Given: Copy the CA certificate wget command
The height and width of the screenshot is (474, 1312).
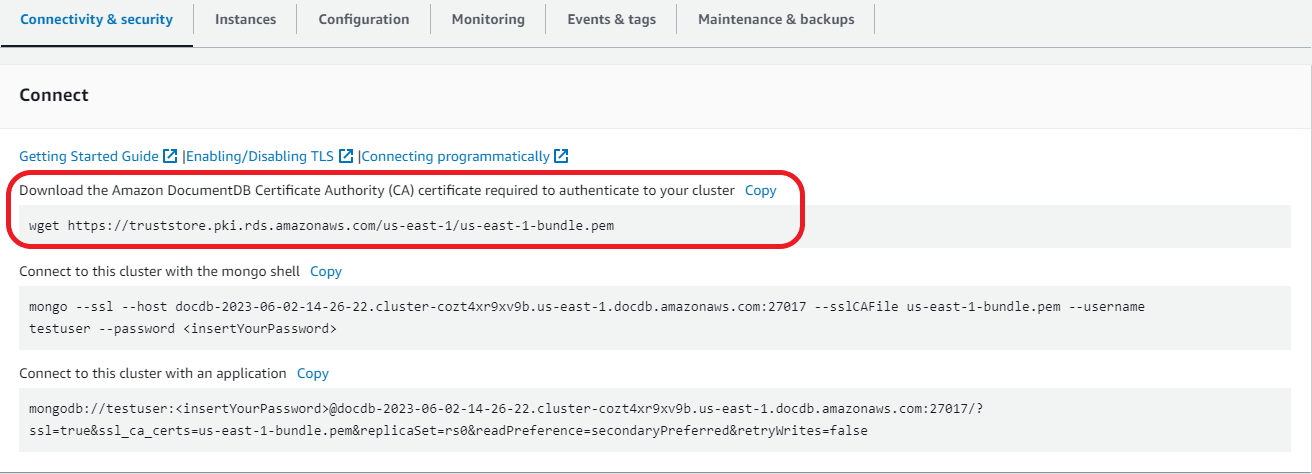Looking at the screenshot, I should 760,190.
